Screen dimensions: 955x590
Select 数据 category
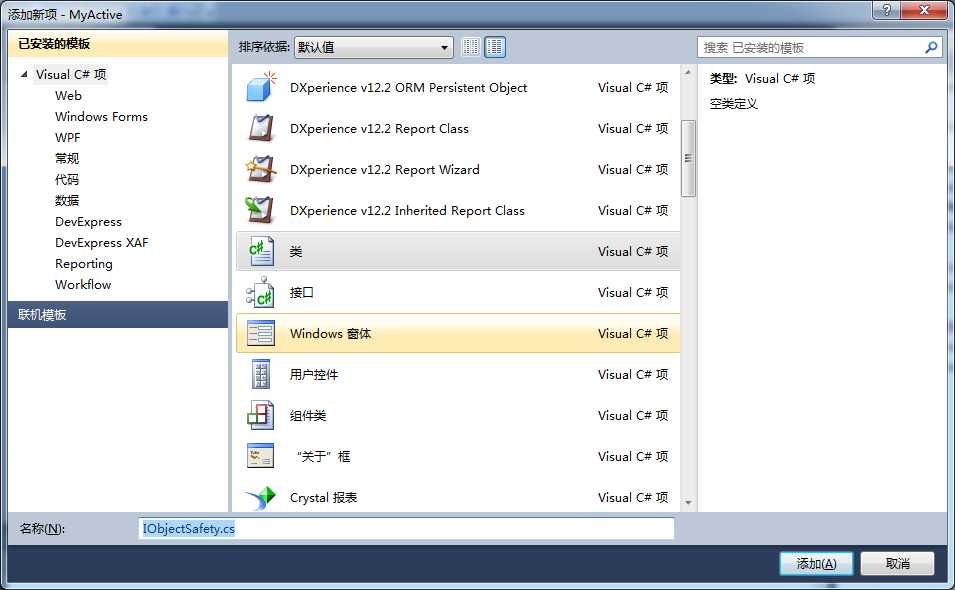(x=67, y=200)
